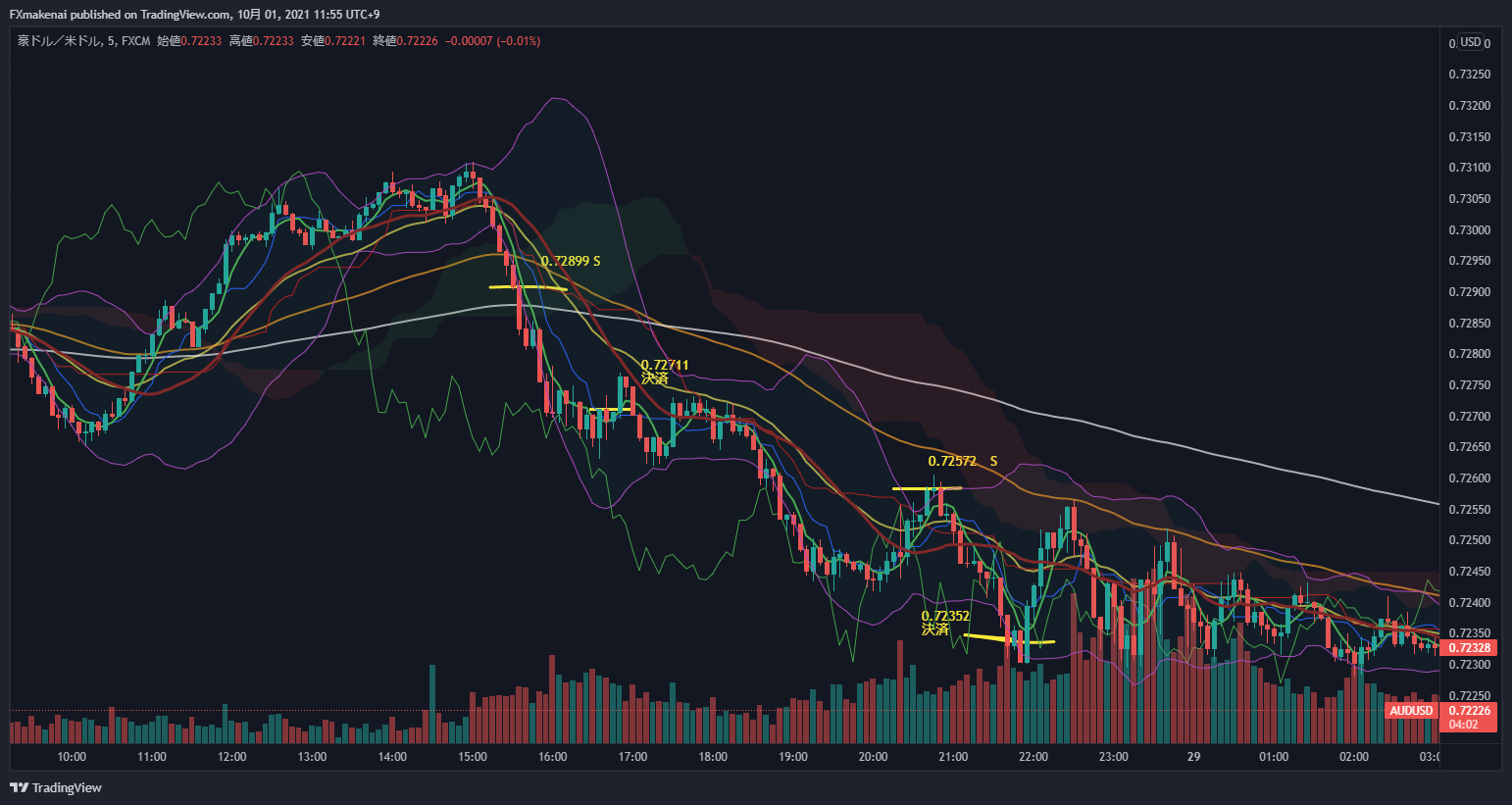Click the 0.73100 price axis label
This screenshot has height=805, width=1512.
click(x=1470, y=168)
